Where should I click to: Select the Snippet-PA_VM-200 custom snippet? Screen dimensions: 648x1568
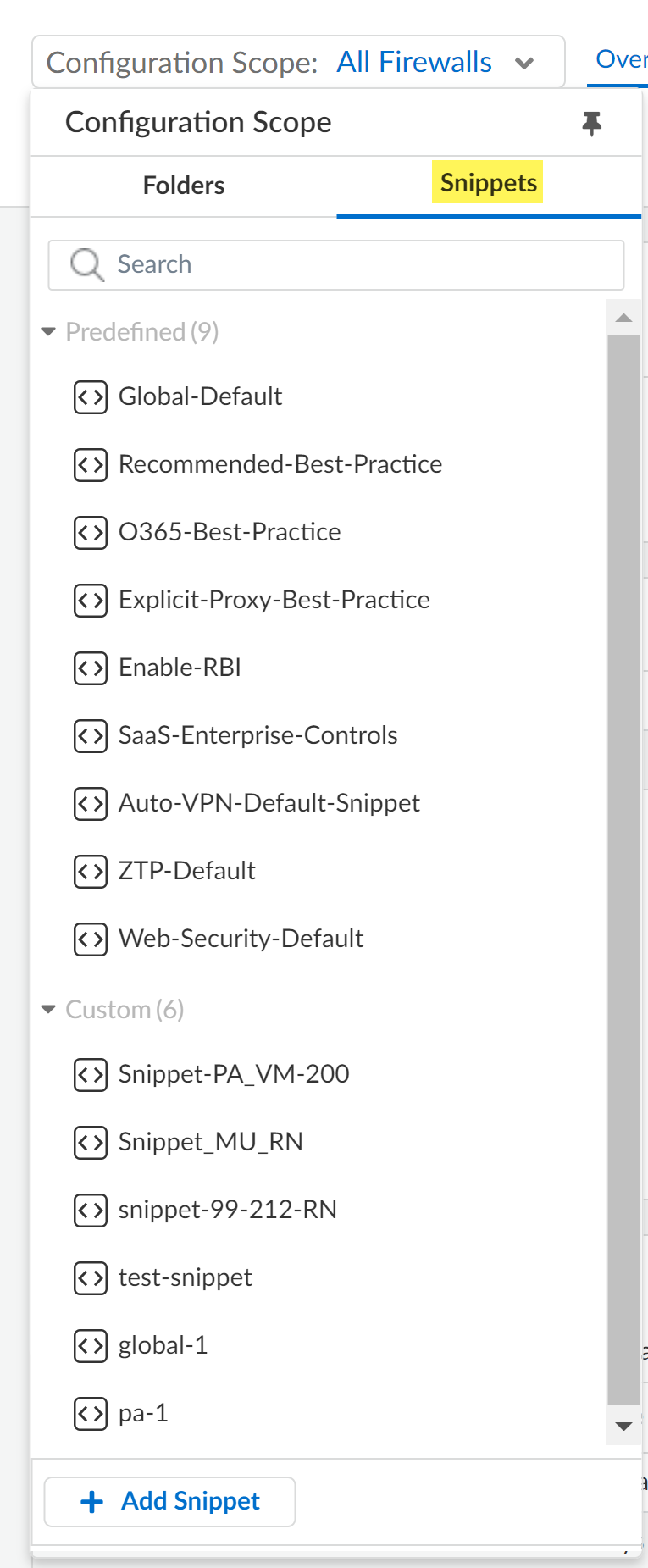click(x=234, y=1074)
